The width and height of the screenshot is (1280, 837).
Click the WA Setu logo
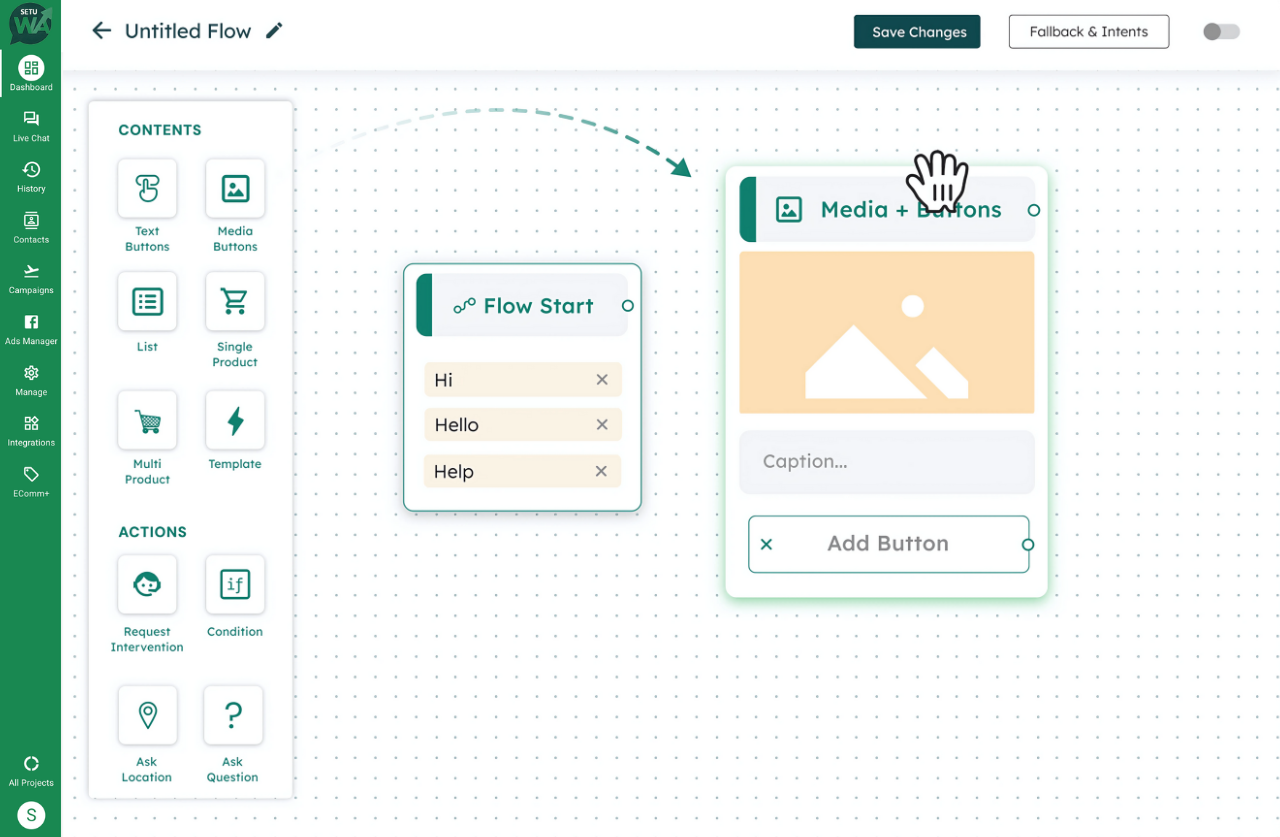[x=30, y=24]
